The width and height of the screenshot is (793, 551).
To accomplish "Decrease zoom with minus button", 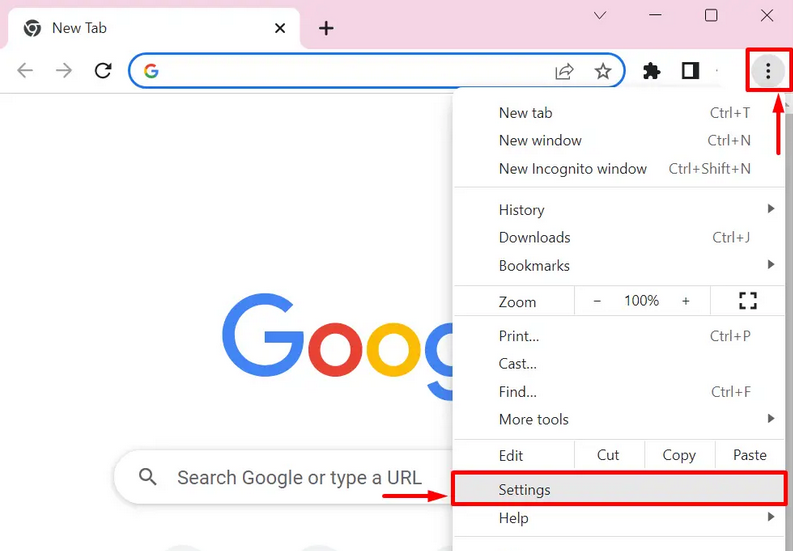I will [597, 301].
